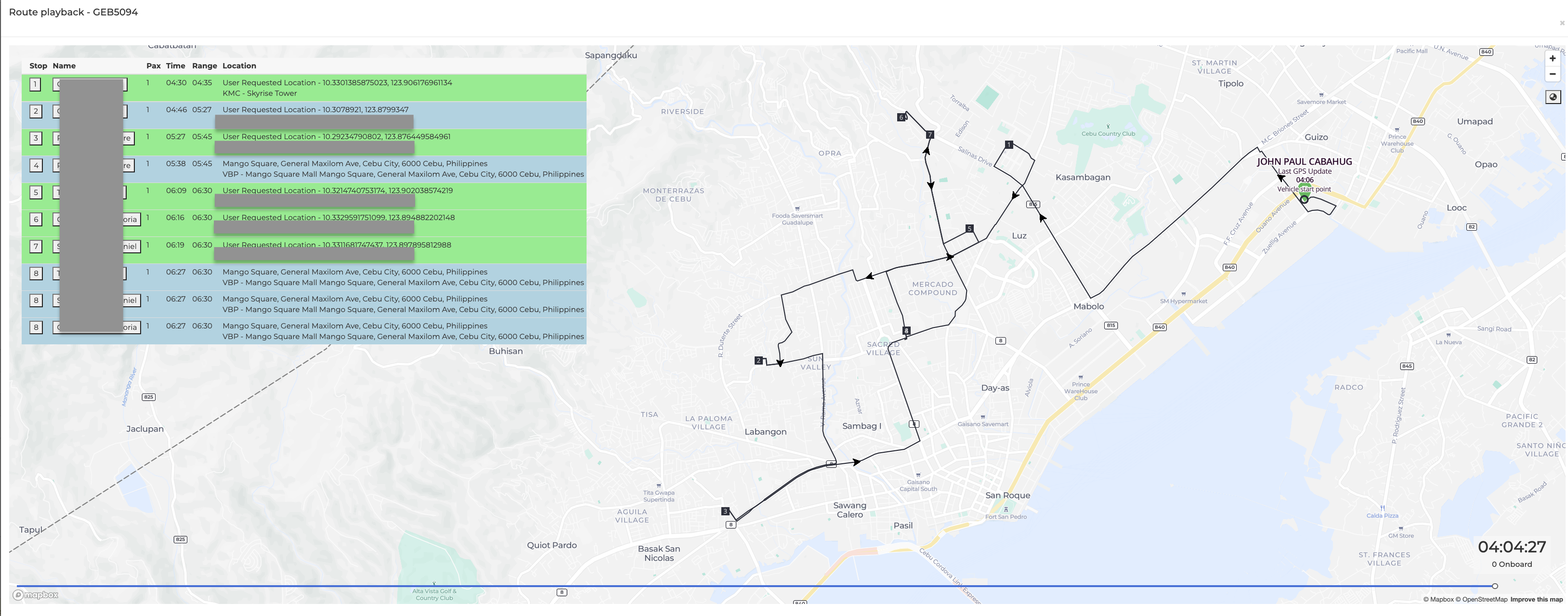Click the Pax column header
Image resolution: width=1568 pixels, height=616 pixels.
tap(154, 66)
